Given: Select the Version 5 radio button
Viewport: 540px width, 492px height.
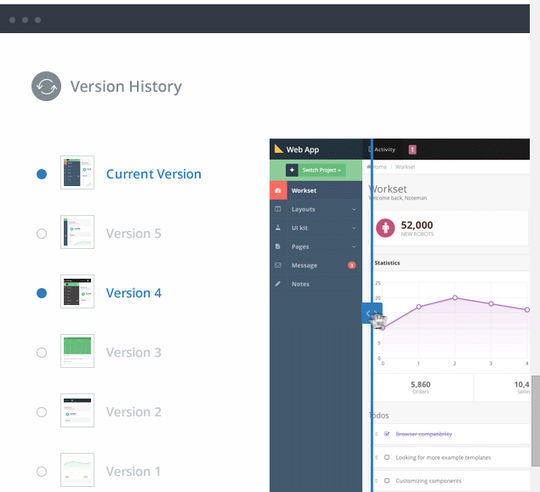Looking at the screenshot, I should 42,233.
